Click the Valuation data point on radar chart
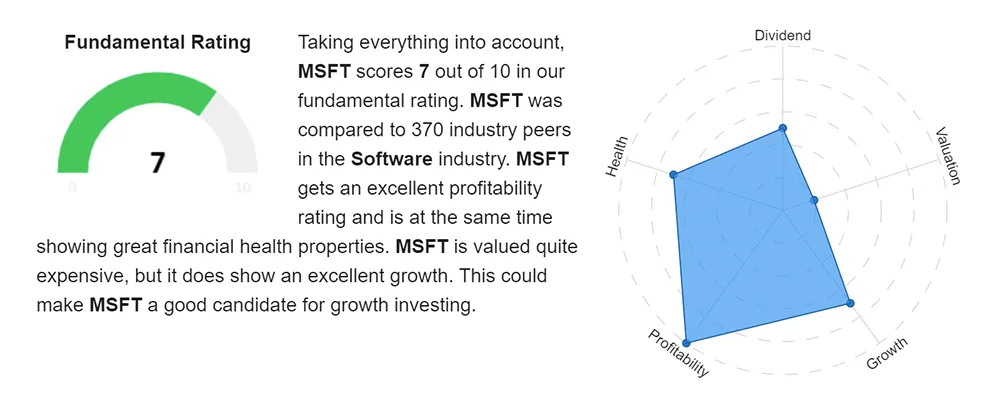 tap(814, 200)
